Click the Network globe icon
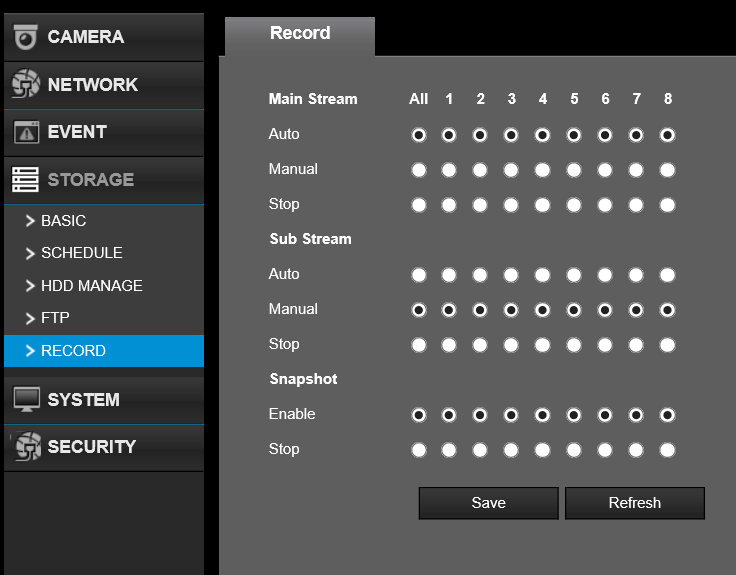The image size is (736, 575). pos(25,84)
